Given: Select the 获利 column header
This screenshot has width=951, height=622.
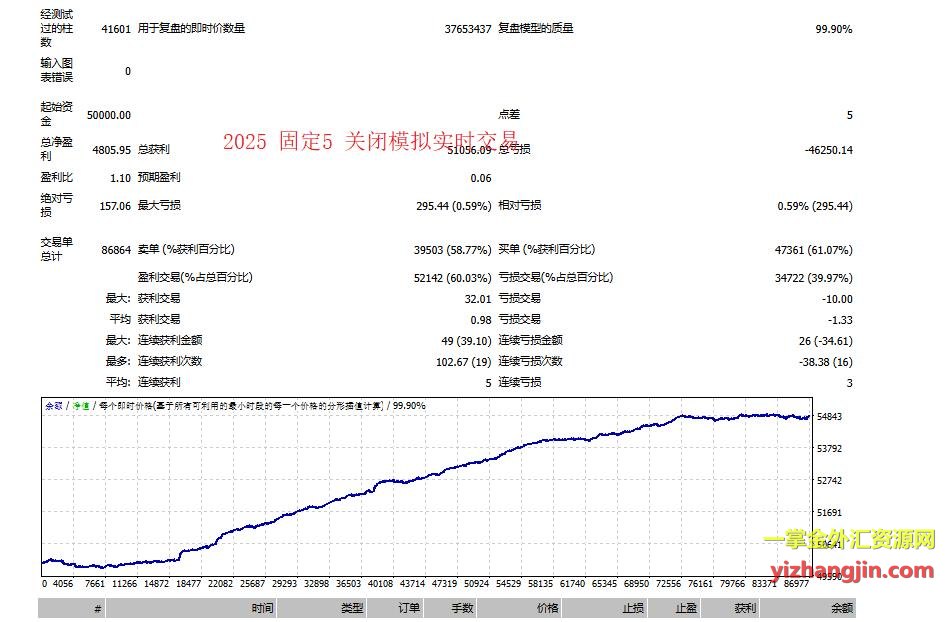Looking at the screenshot, I should coord(745,608).
